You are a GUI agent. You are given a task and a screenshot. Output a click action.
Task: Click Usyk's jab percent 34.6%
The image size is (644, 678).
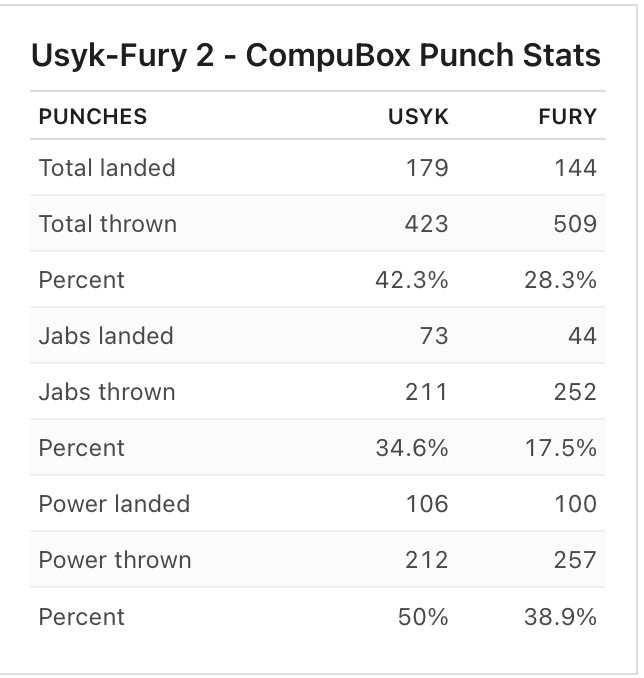point(412,448)
